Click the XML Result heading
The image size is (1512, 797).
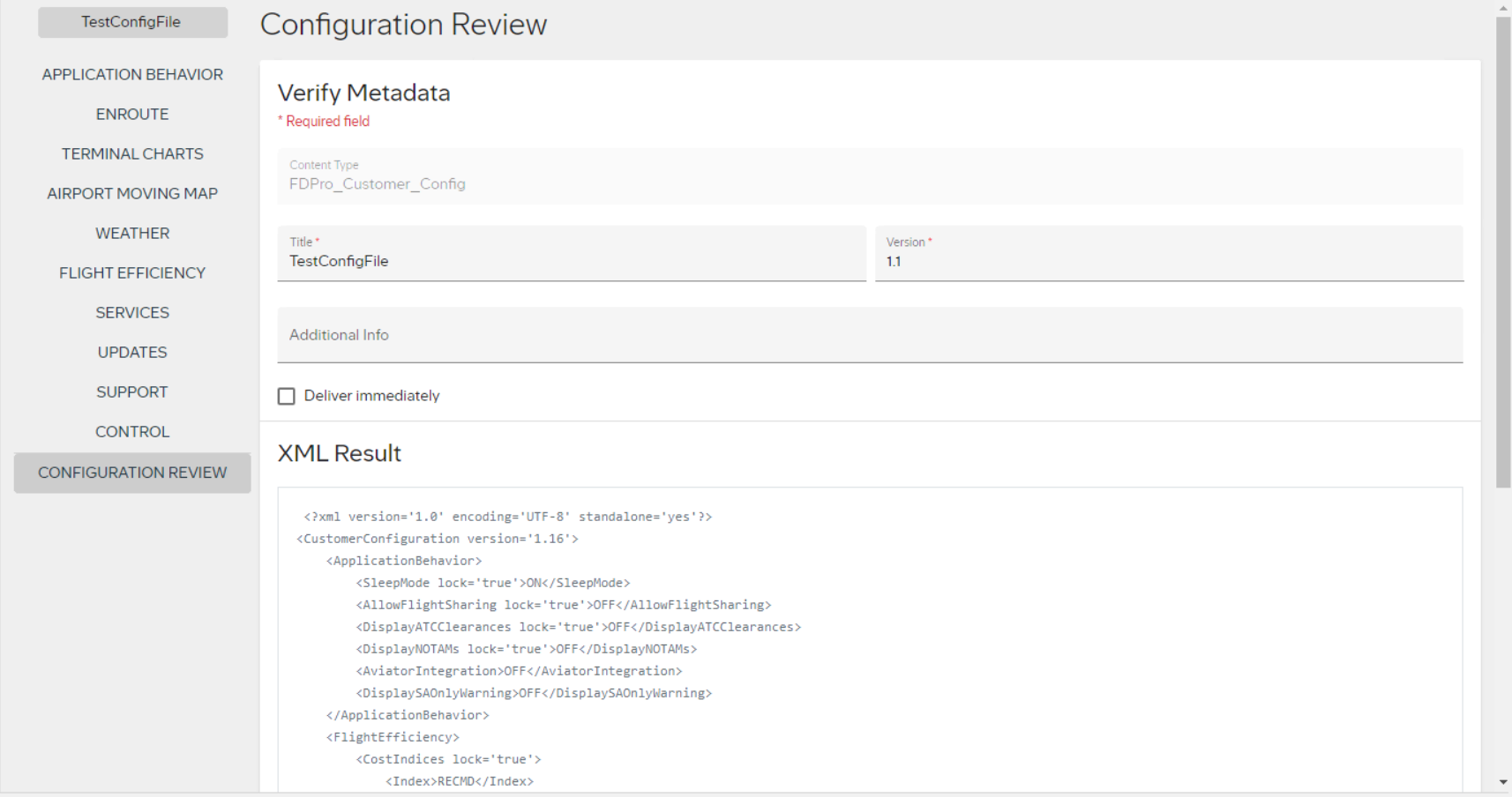pyautogui.click(x=340, y=453)
